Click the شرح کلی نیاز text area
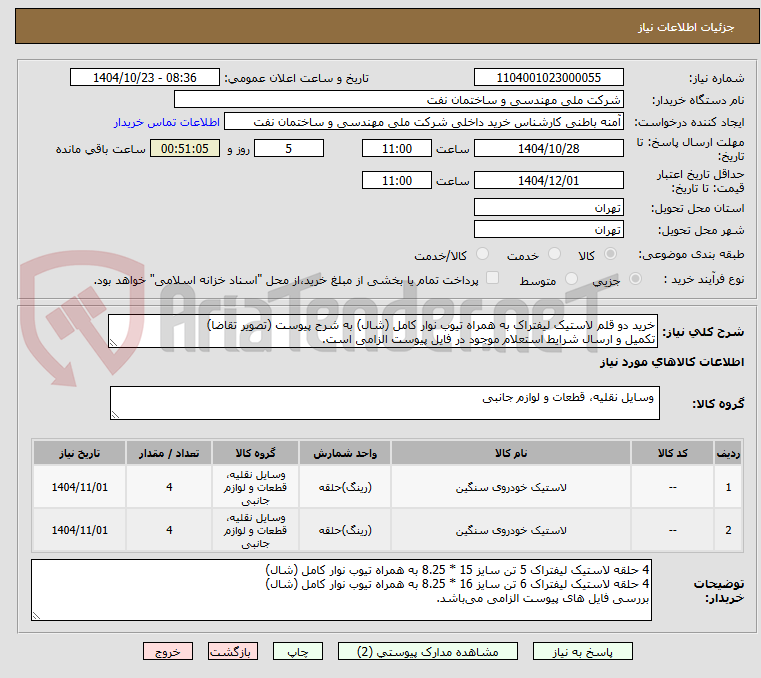 pos(383,331)
